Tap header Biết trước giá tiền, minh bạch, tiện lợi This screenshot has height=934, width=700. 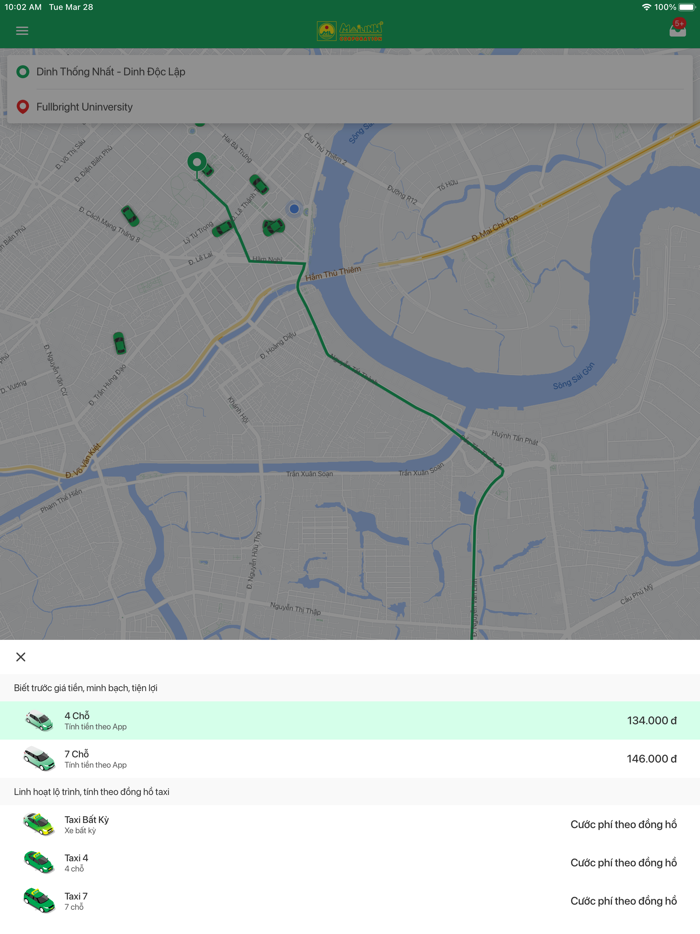coord(86,688)
